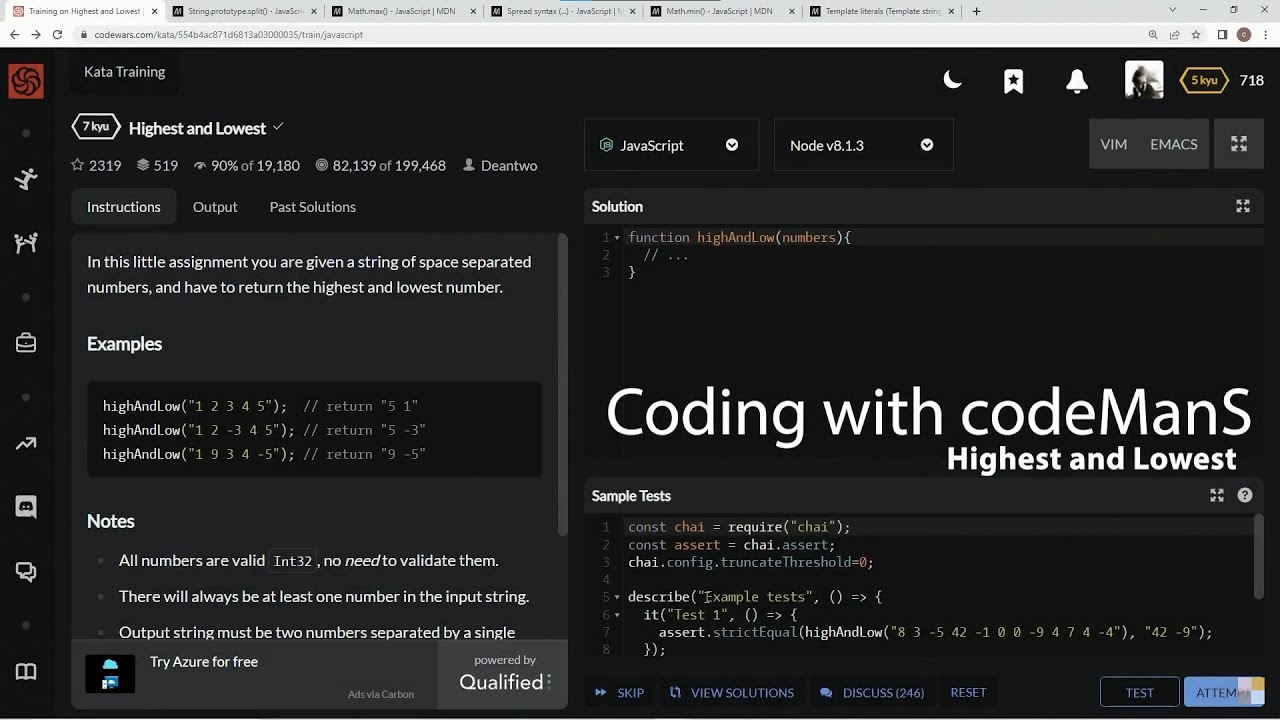Click the browser back arrow
1280x720 pixels.
click(x=14, y=34)
